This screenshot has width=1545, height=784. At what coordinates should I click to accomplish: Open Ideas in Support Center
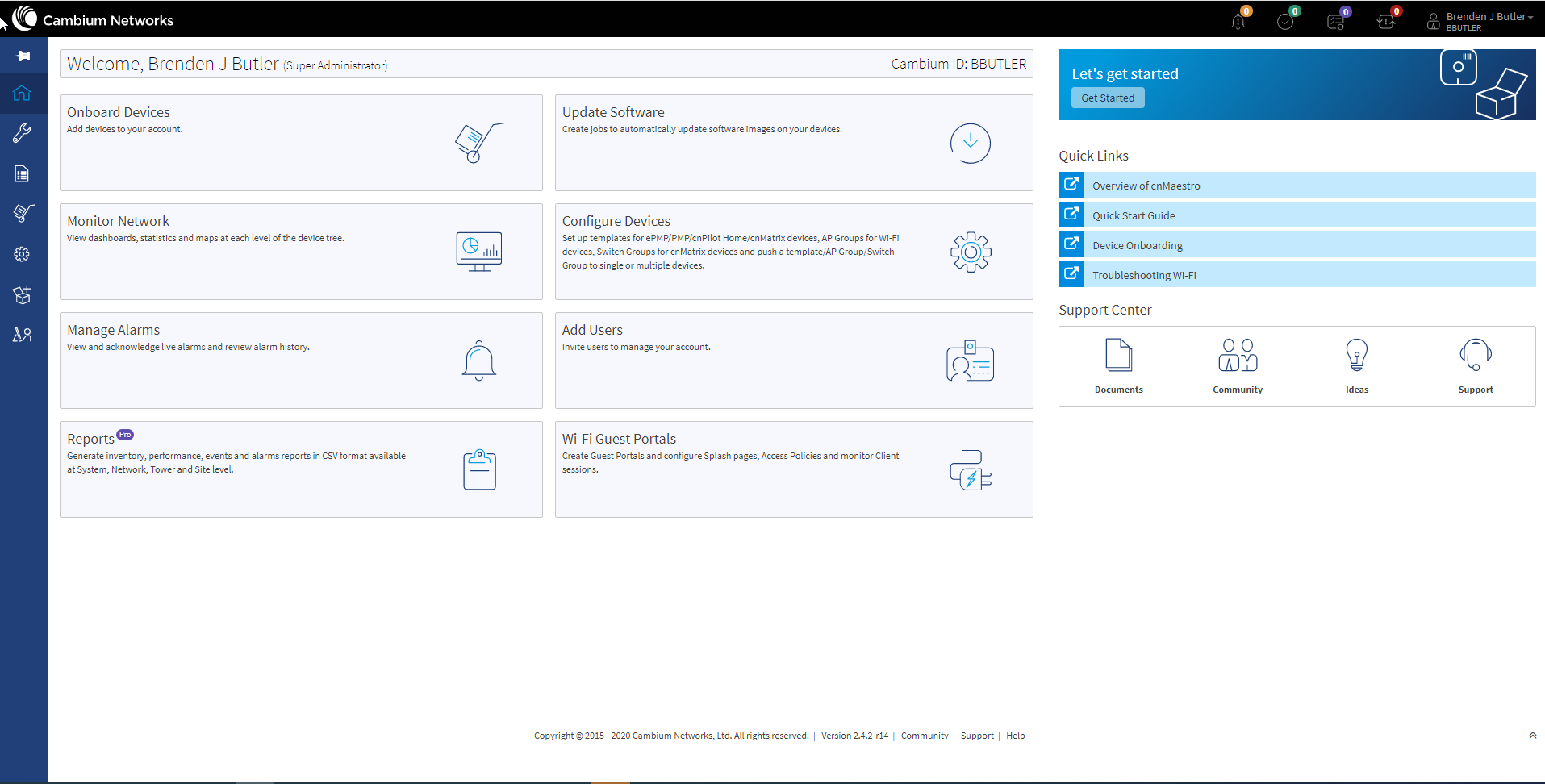pos(1357,366)
